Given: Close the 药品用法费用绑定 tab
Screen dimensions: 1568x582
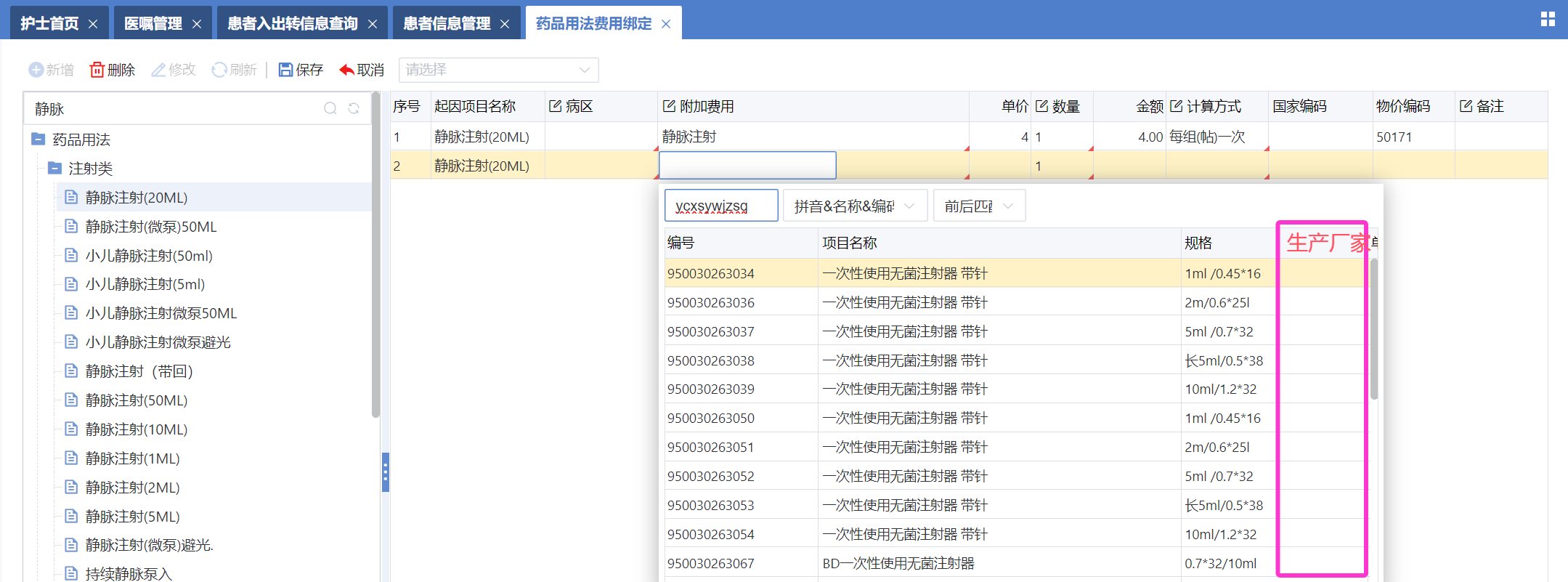Looking at the screenshot, I should click(x=666, y=24).
